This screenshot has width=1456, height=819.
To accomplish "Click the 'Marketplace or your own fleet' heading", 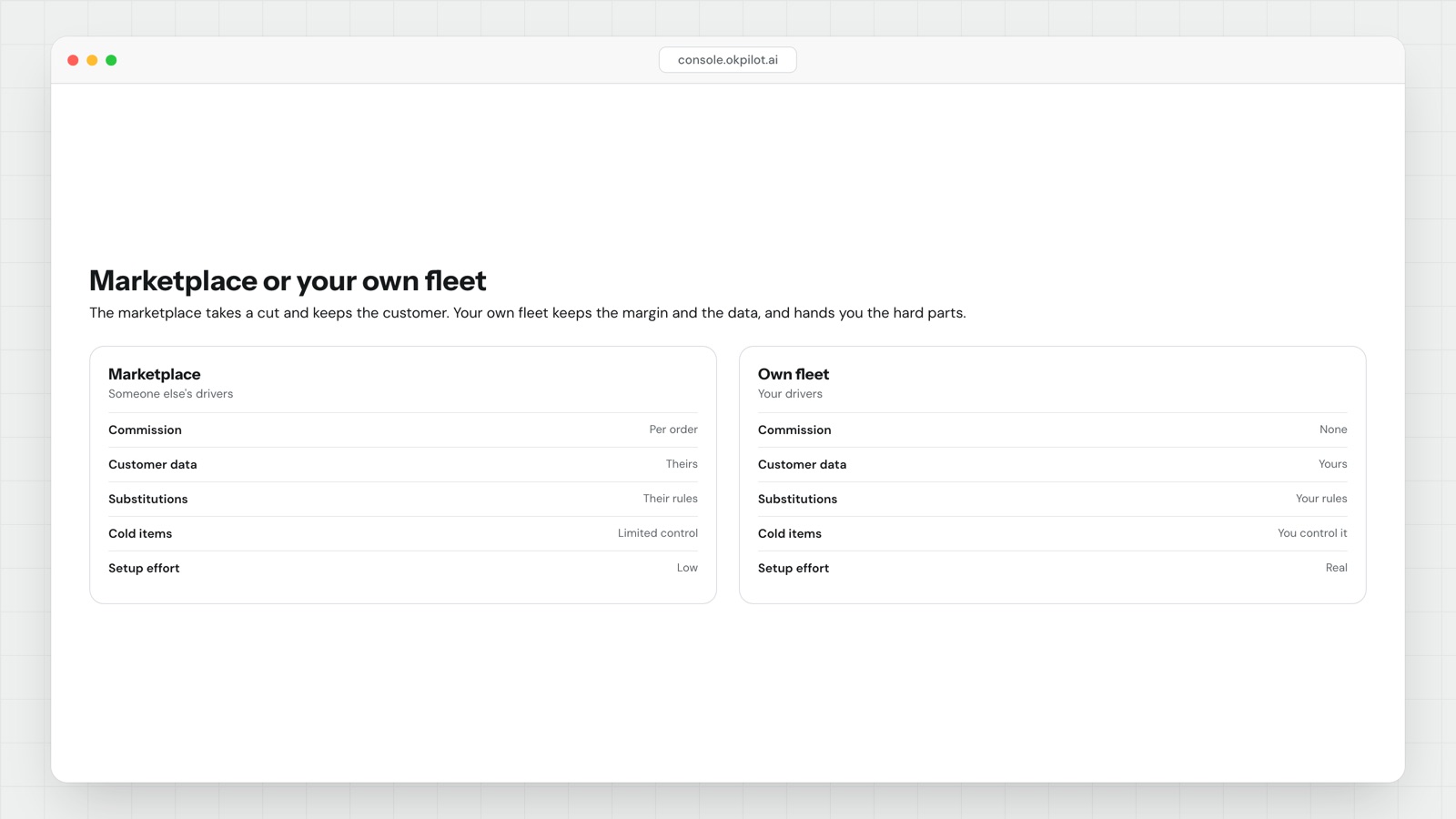I will point(288,281).
